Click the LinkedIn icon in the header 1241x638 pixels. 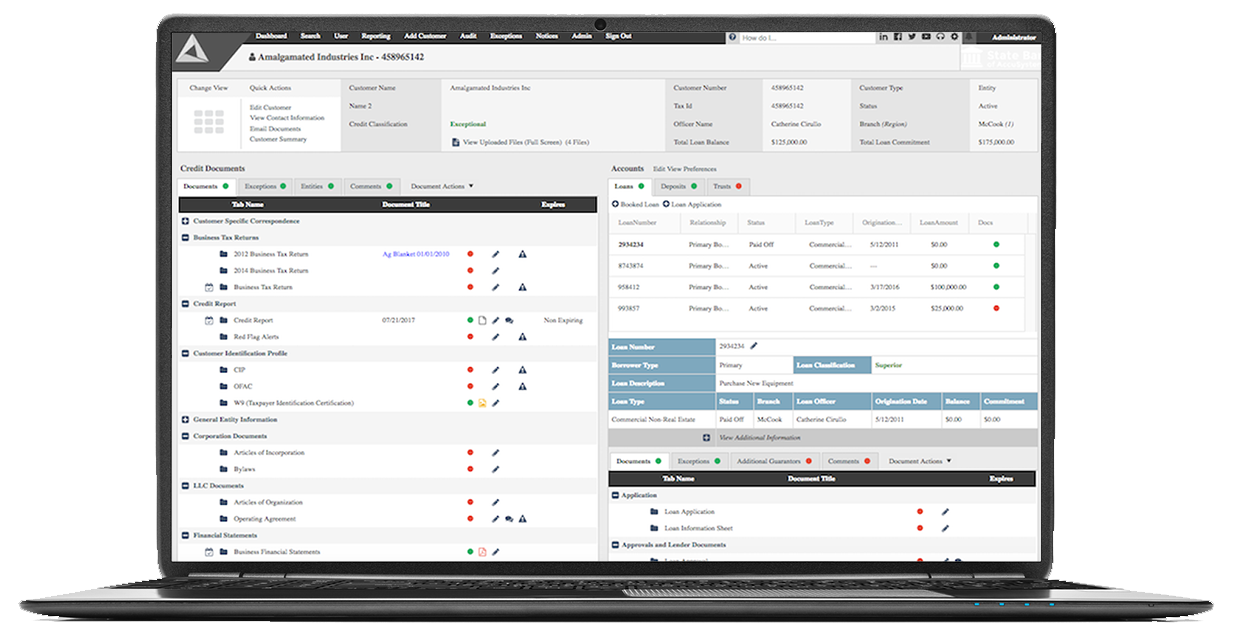point(884,37)
